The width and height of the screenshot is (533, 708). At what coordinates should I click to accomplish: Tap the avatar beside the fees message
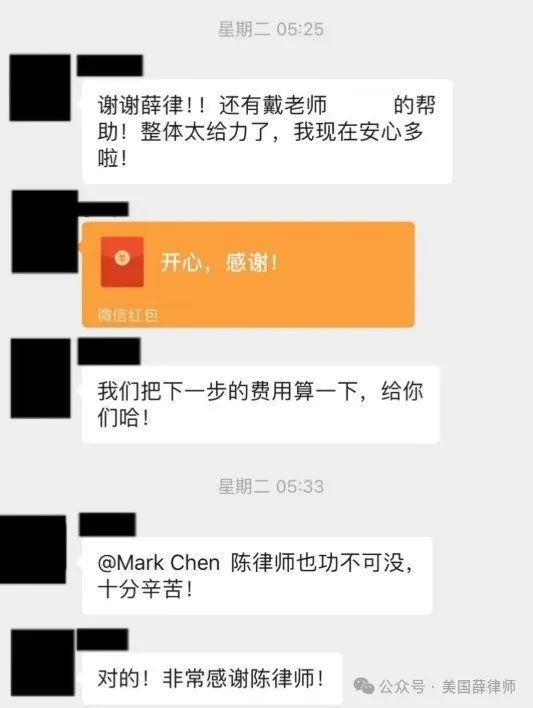click(x=41, y=378)
